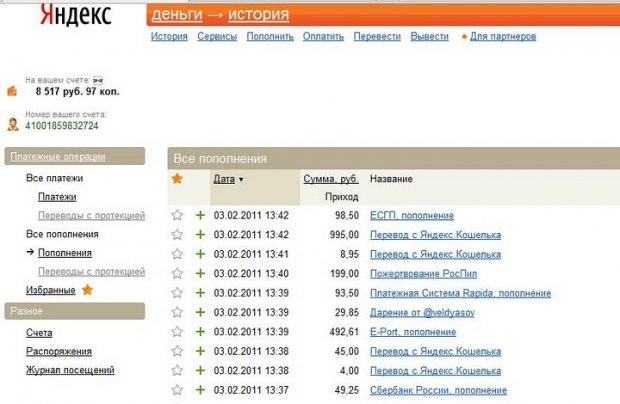Click green plus icon of 29,85 row

pyautogui.click(x=200, y=312)
